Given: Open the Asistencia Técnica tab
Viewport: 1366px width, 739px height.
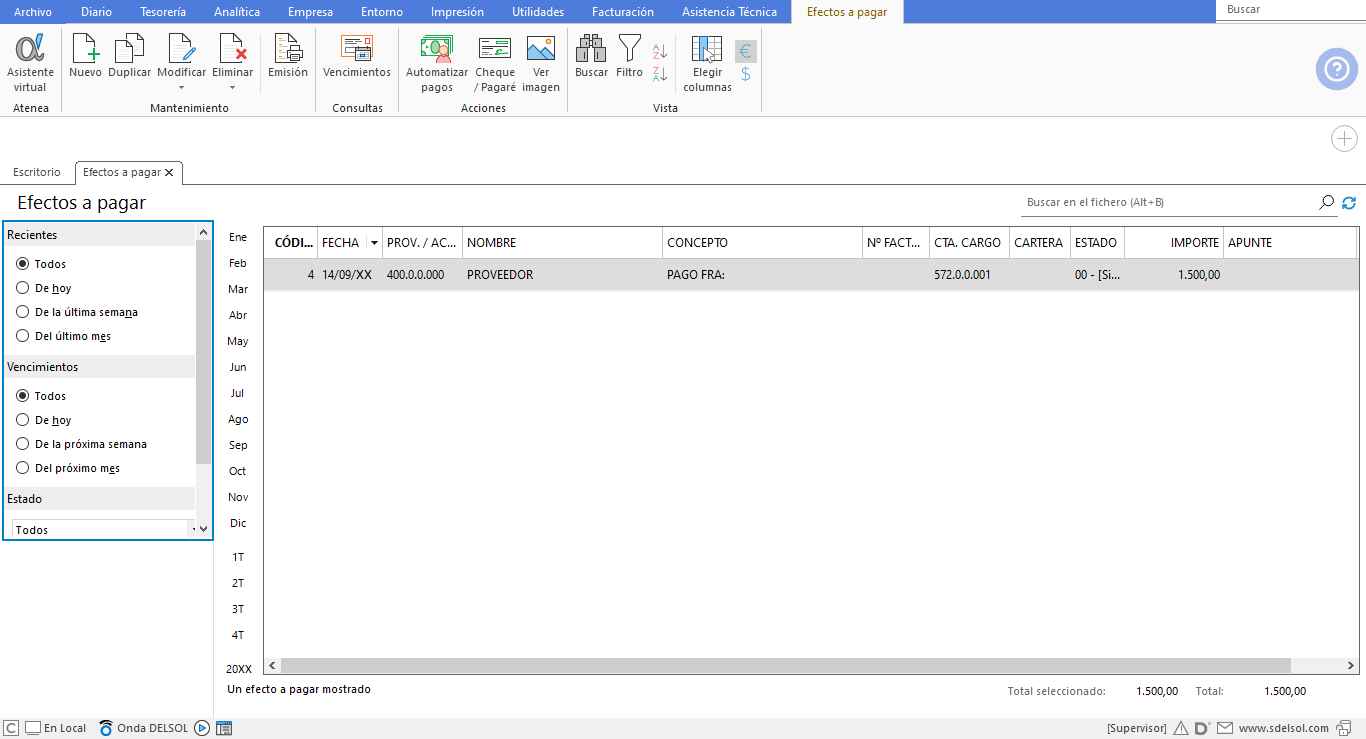Looking at the screenshot, I should tap(729, 12).
